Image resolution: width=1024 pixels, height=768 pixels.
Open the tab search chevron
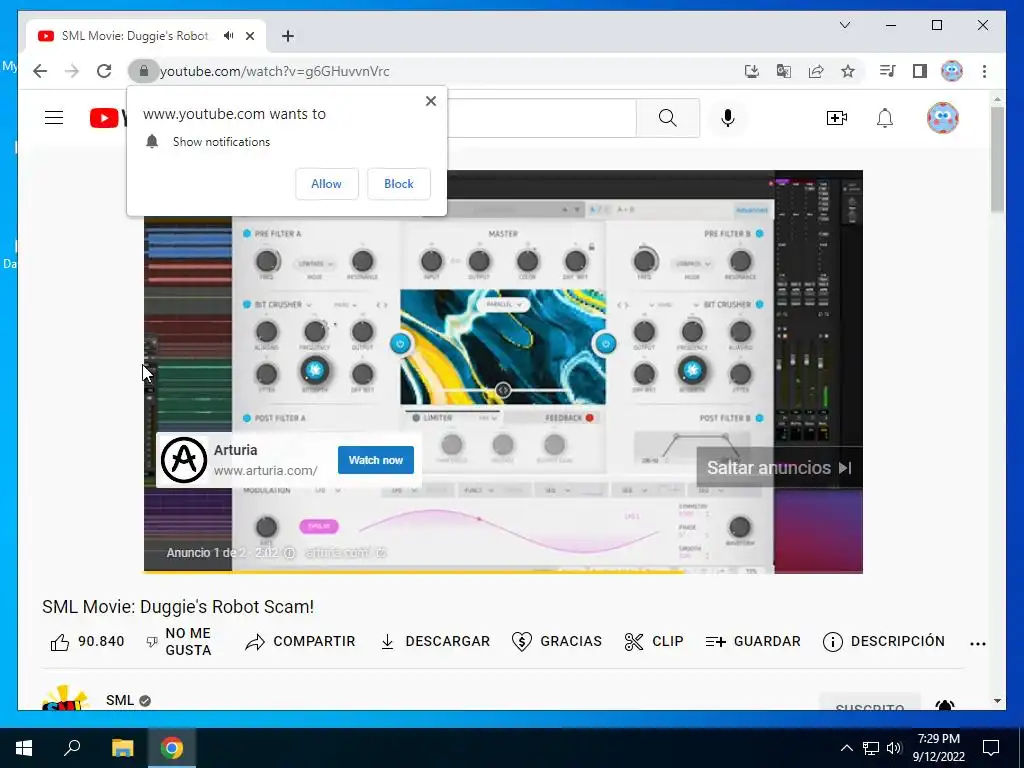click(844, 25)
